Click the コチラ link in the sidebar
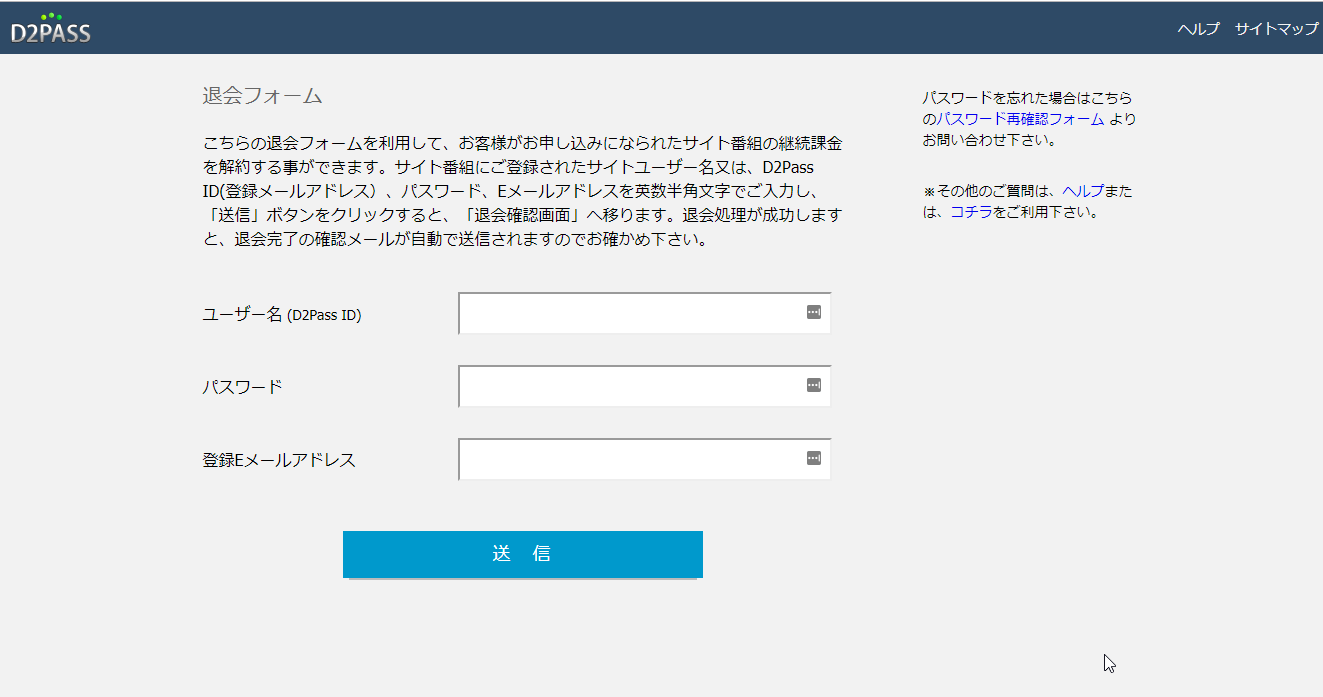The image size is (1323, 697). coord(971,212)
